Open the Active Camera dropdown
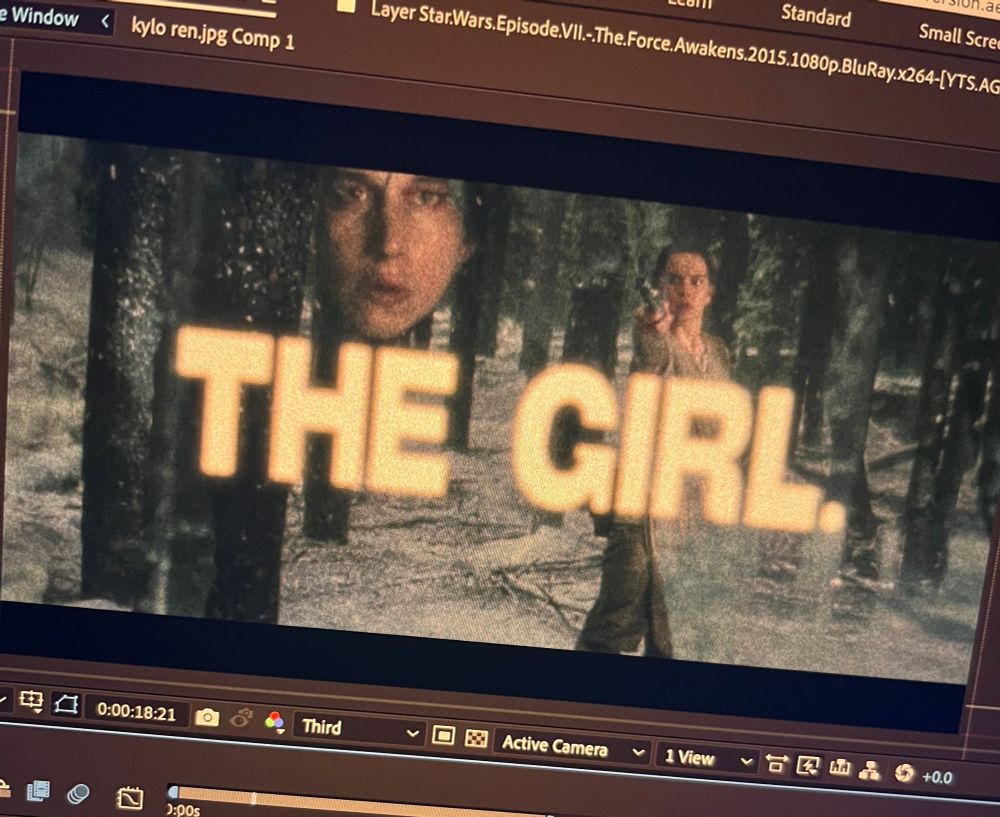1000x817 pixels. pyautogui.click(x=572, y=746)
